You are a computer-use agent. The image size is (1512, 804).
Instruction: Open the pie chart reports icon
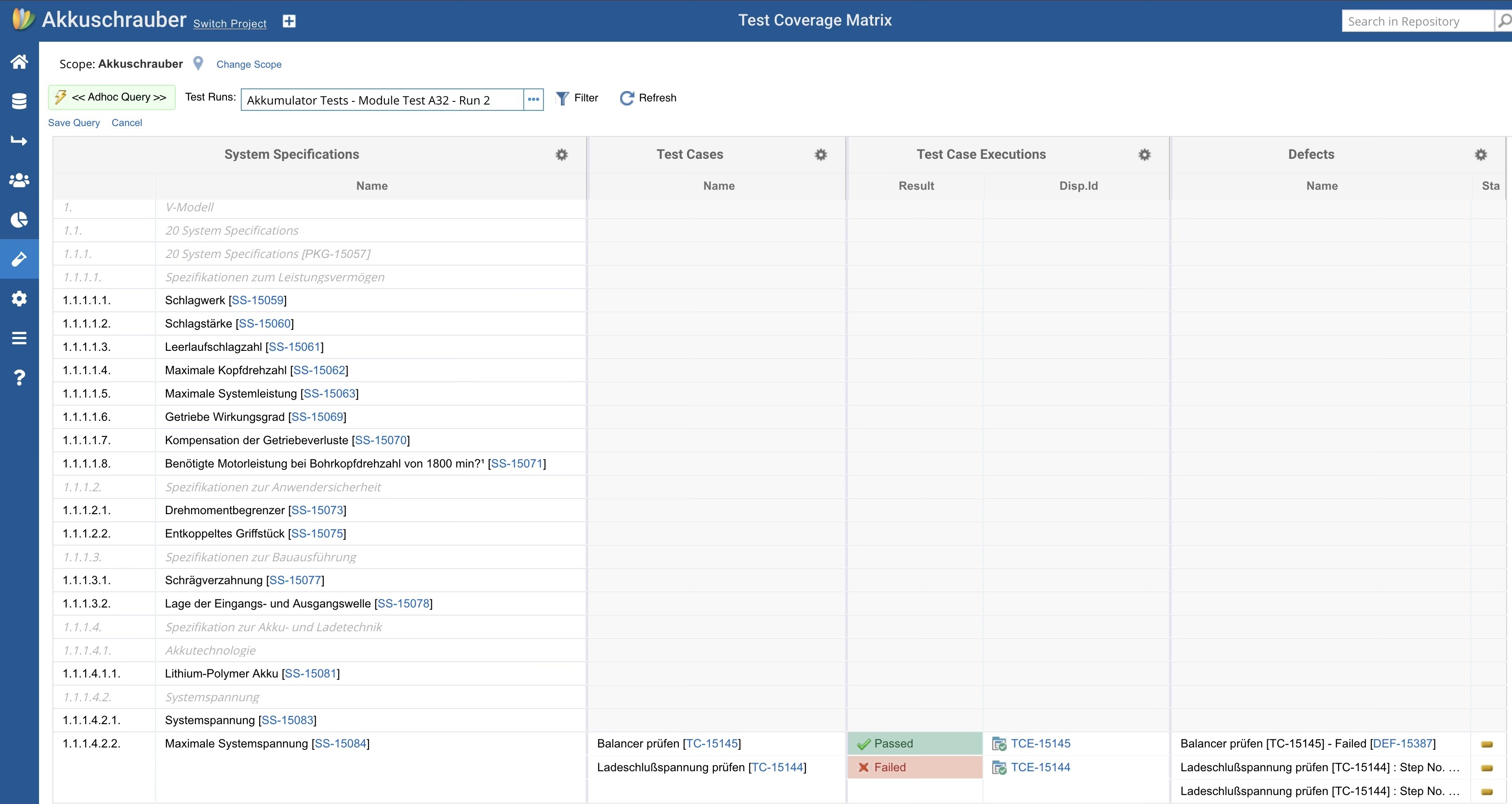19,220
